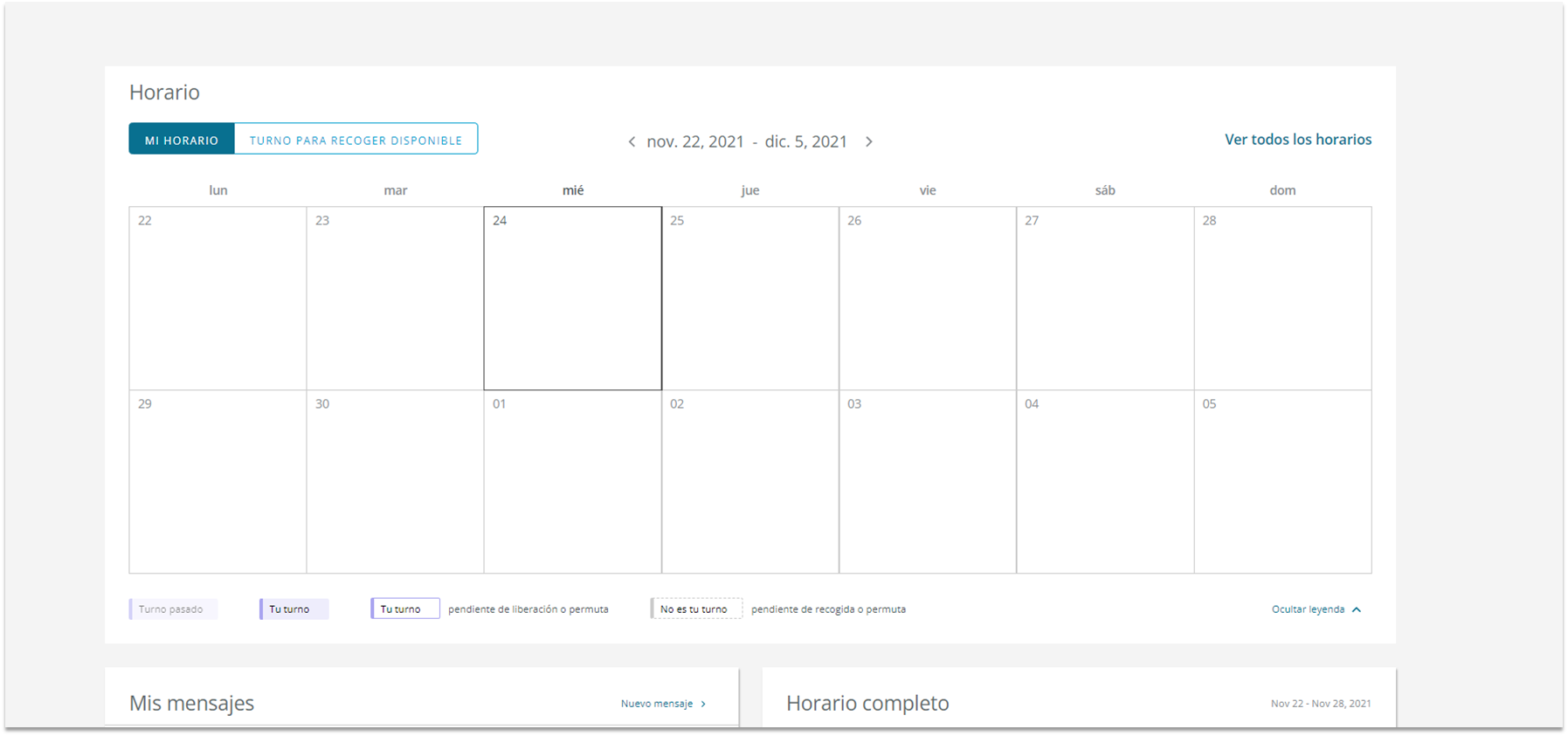This screenshot has width=1568, height=736.
Task: Click the date range nov. 22 – dic. 5
Action: click(747, 141)
